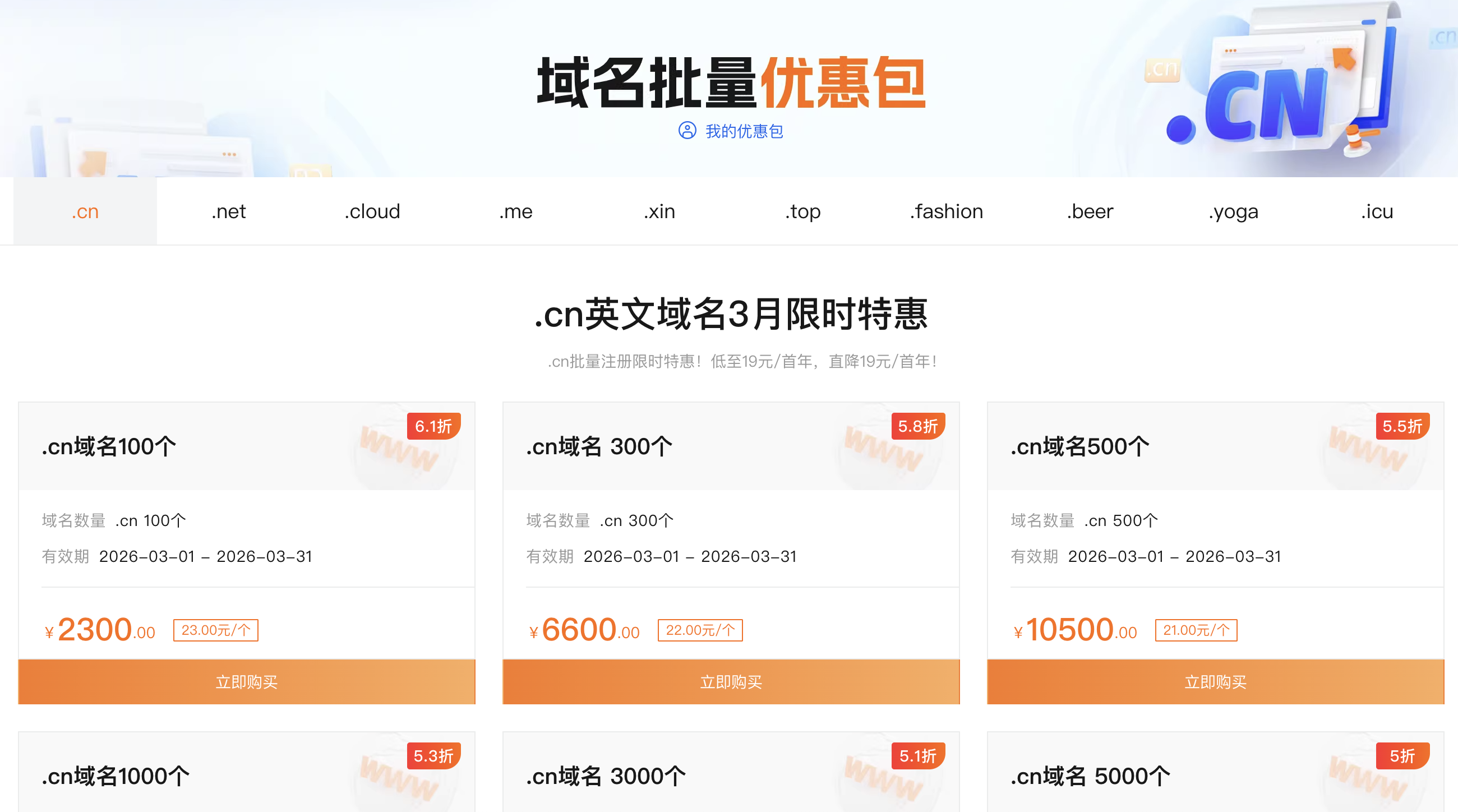Switch to the .net tab
The width and height of the screenshot is (1458, 812).
point(229,211)
